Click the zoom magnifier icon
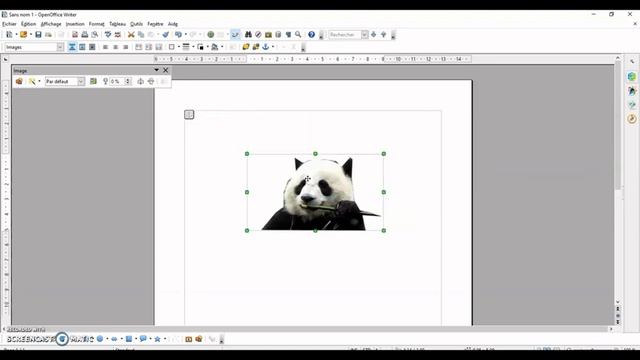The width and height of the screenshot is (640, 360). (x=298, y=35)
